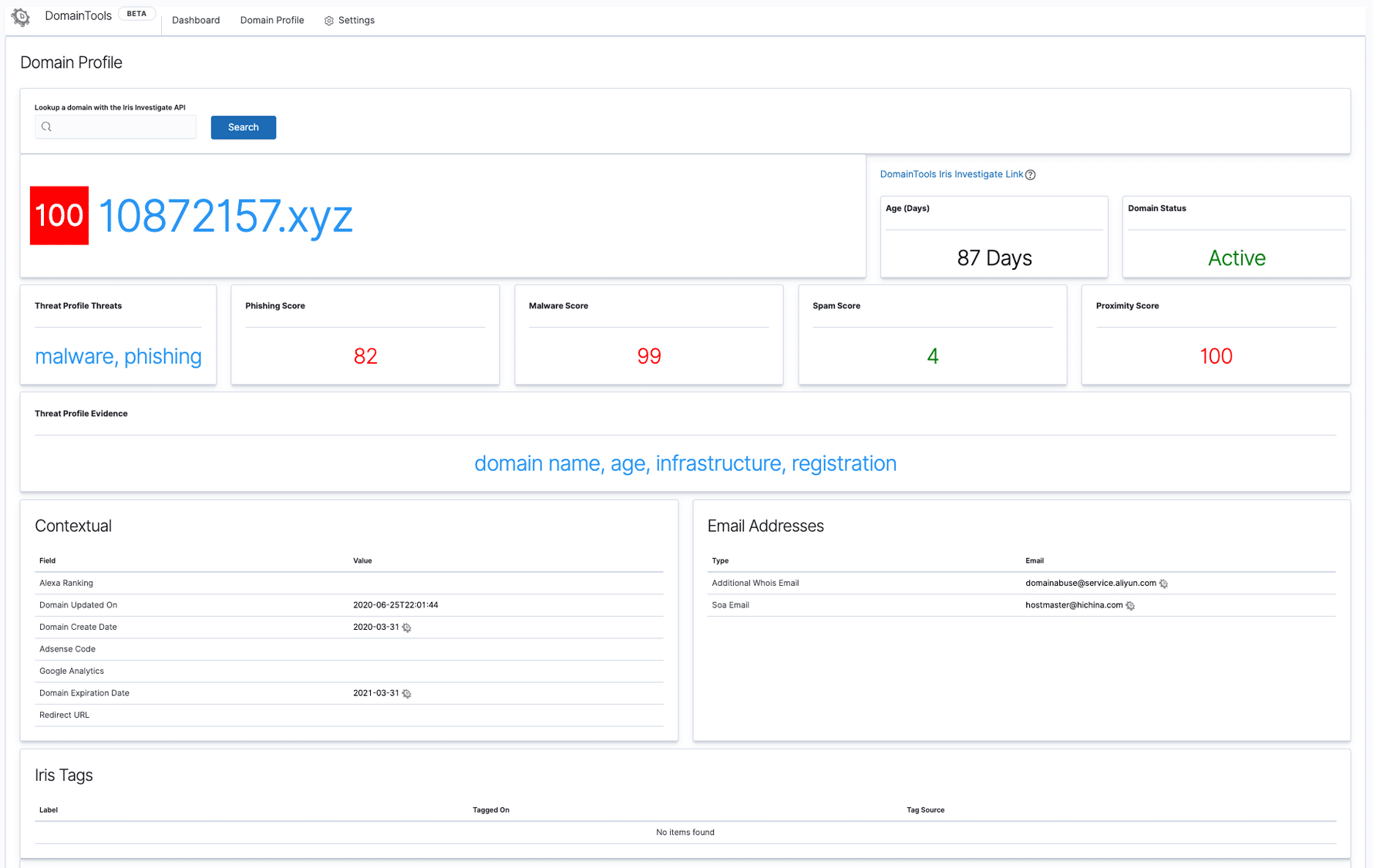This screenshot has height=868, width=1373.
Task: Click the Soa Email type cell
Action: 730,605
